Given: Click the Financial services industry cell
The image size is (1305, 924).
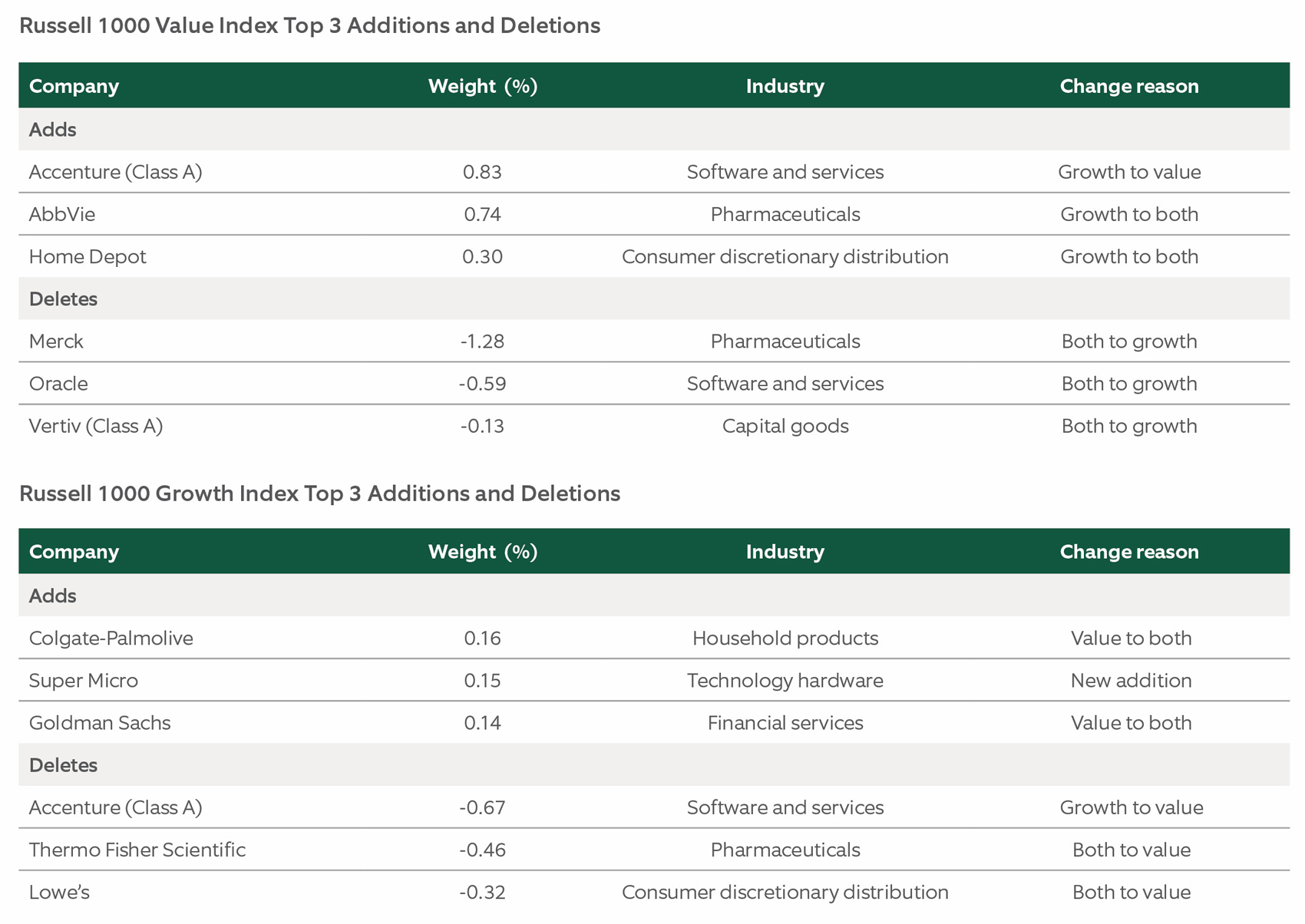Looking at the screenshot, I should [785, 723].
